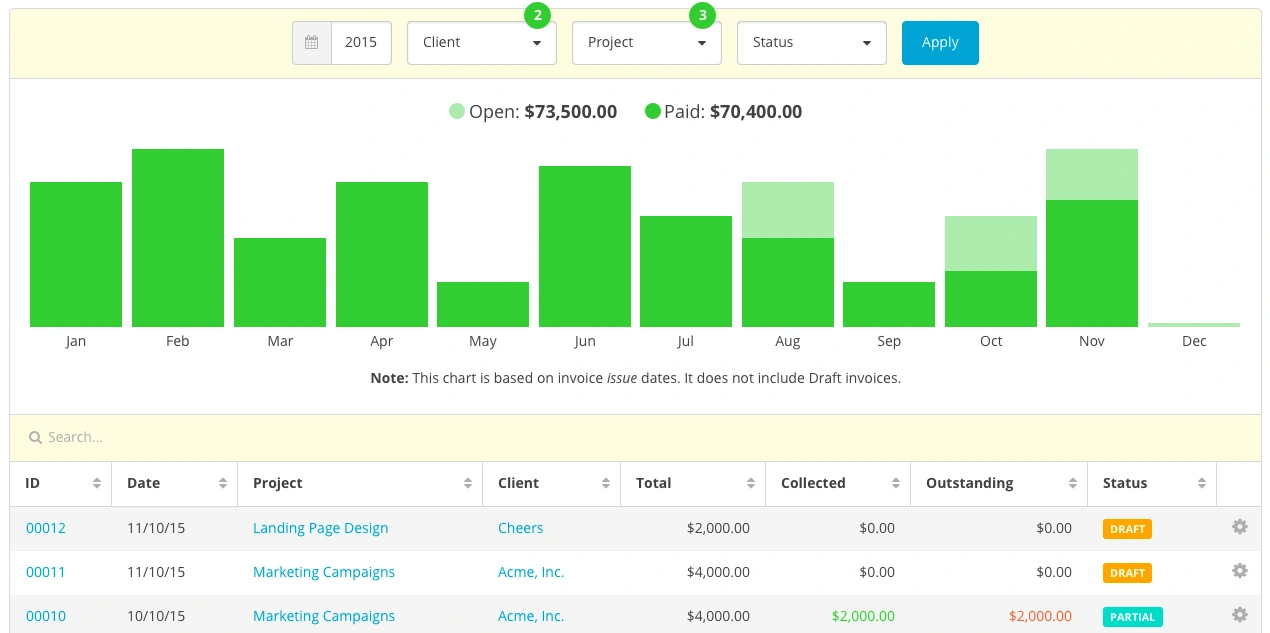The width and height of the screenshot is (1270, 633).
Task: Sort invoices by Date column
Action: 145,483
